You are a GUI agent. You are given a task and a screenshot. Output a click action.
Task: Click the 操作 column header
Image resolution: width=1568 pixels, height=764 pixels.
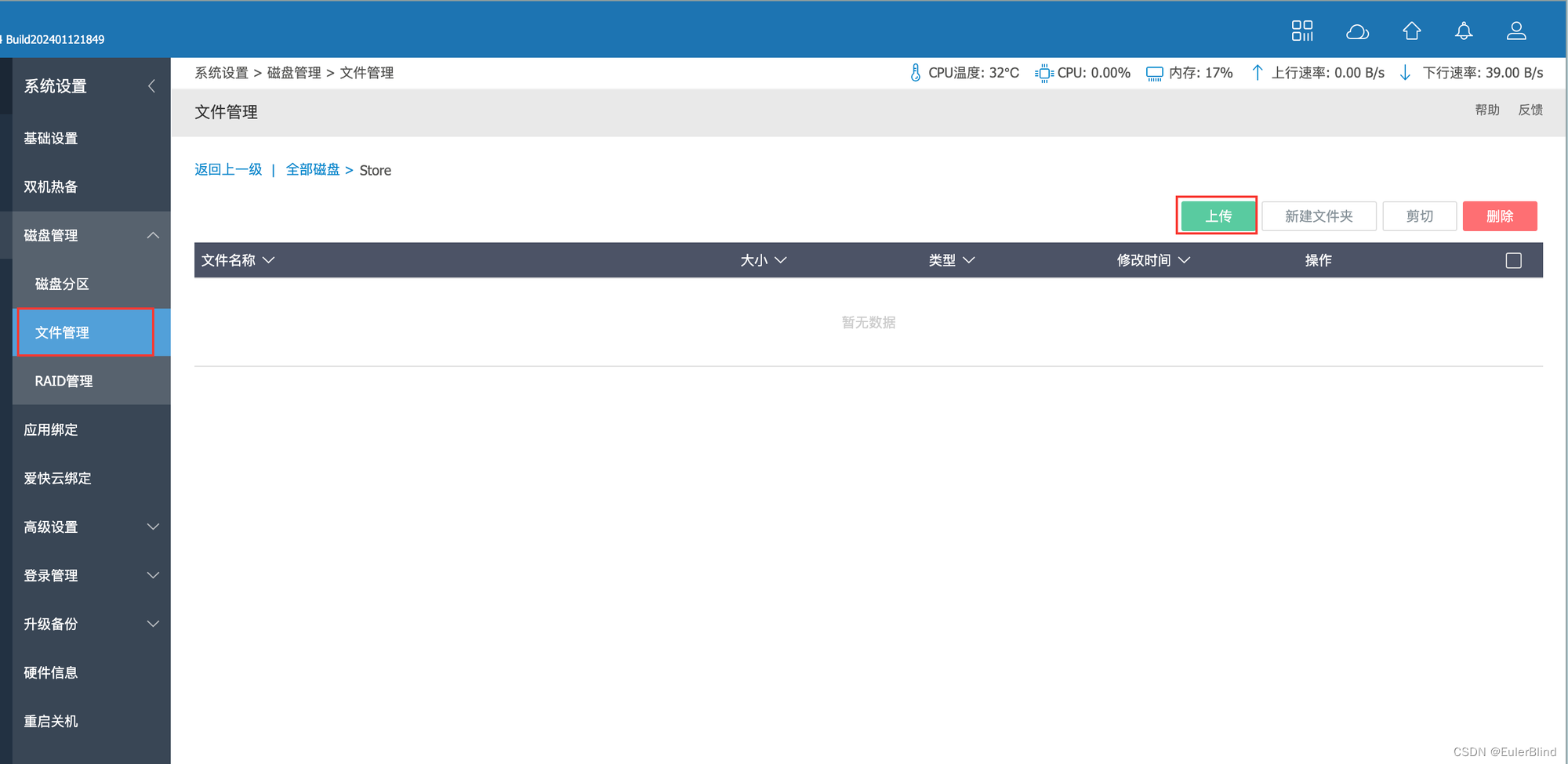click(x=1319, y=260)
